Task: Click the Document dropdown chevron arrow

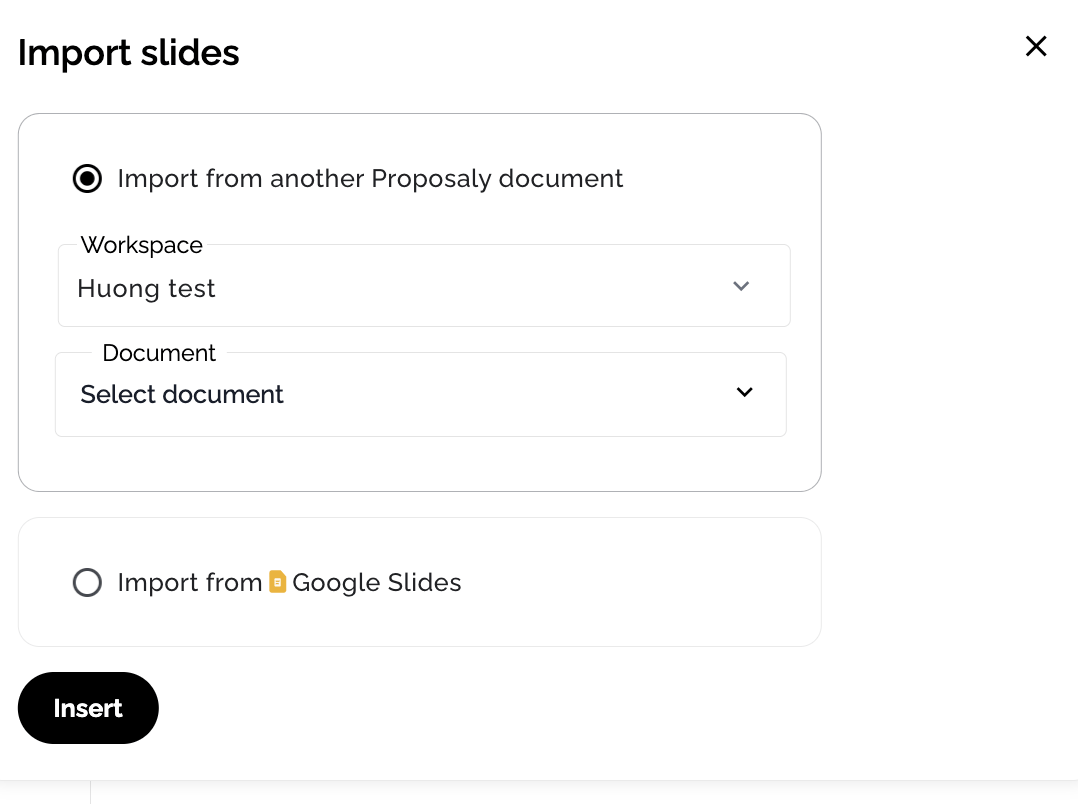Action: [x=745, y=392]
